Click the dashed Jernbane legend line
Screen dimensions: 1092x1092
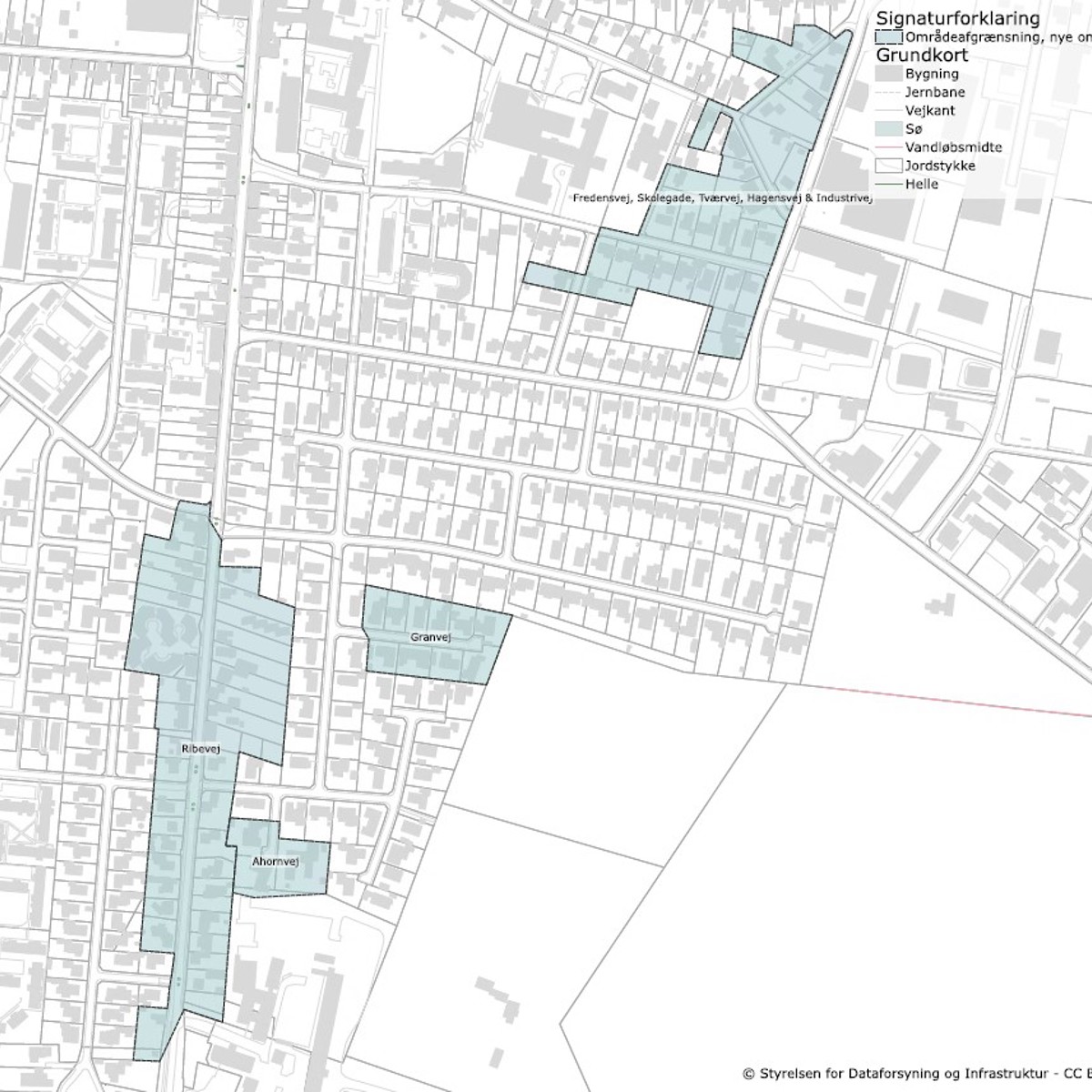click(888, 92)
